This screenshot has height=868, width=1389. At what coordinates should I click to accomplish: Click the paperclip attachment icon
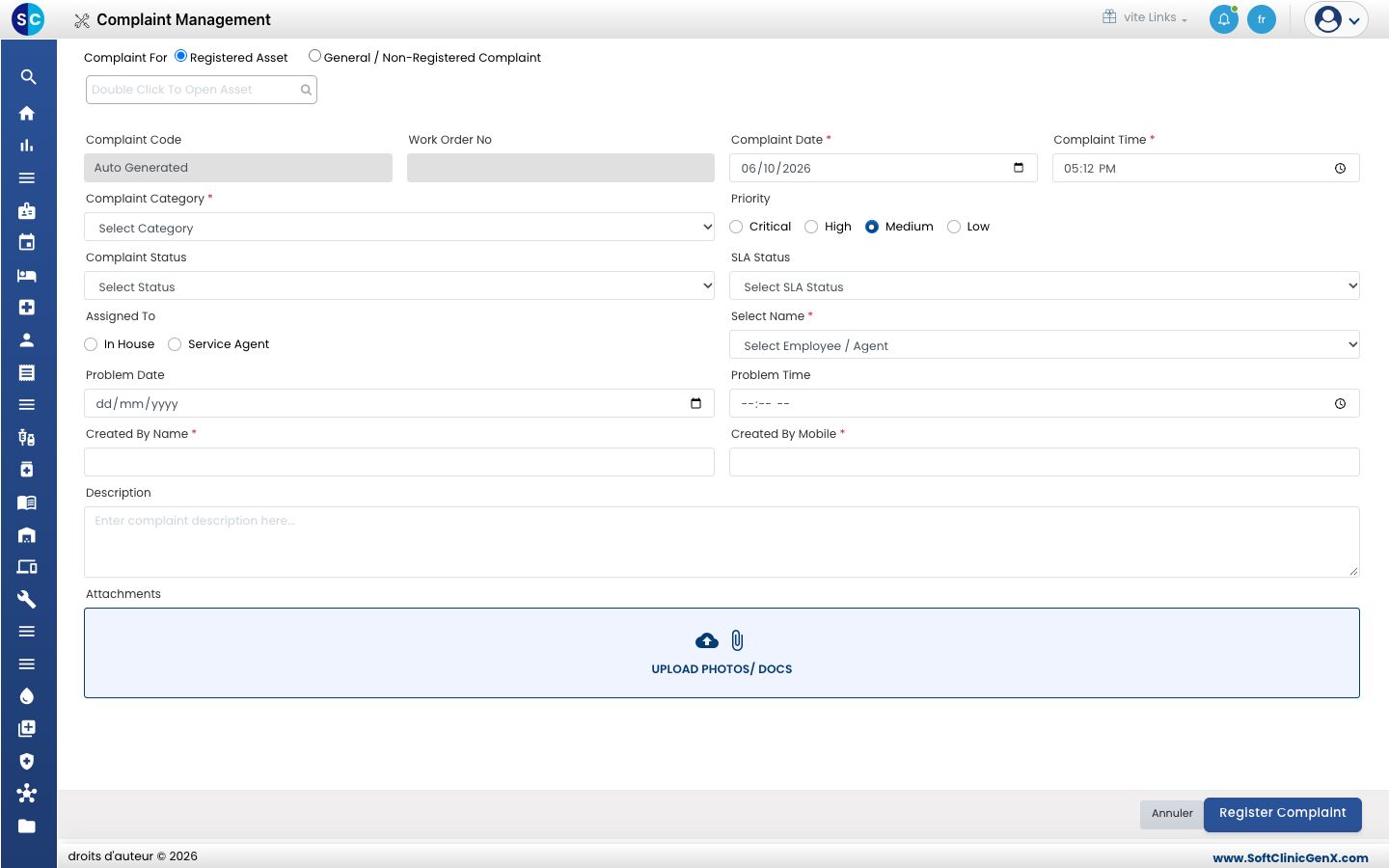click(737, 640)
